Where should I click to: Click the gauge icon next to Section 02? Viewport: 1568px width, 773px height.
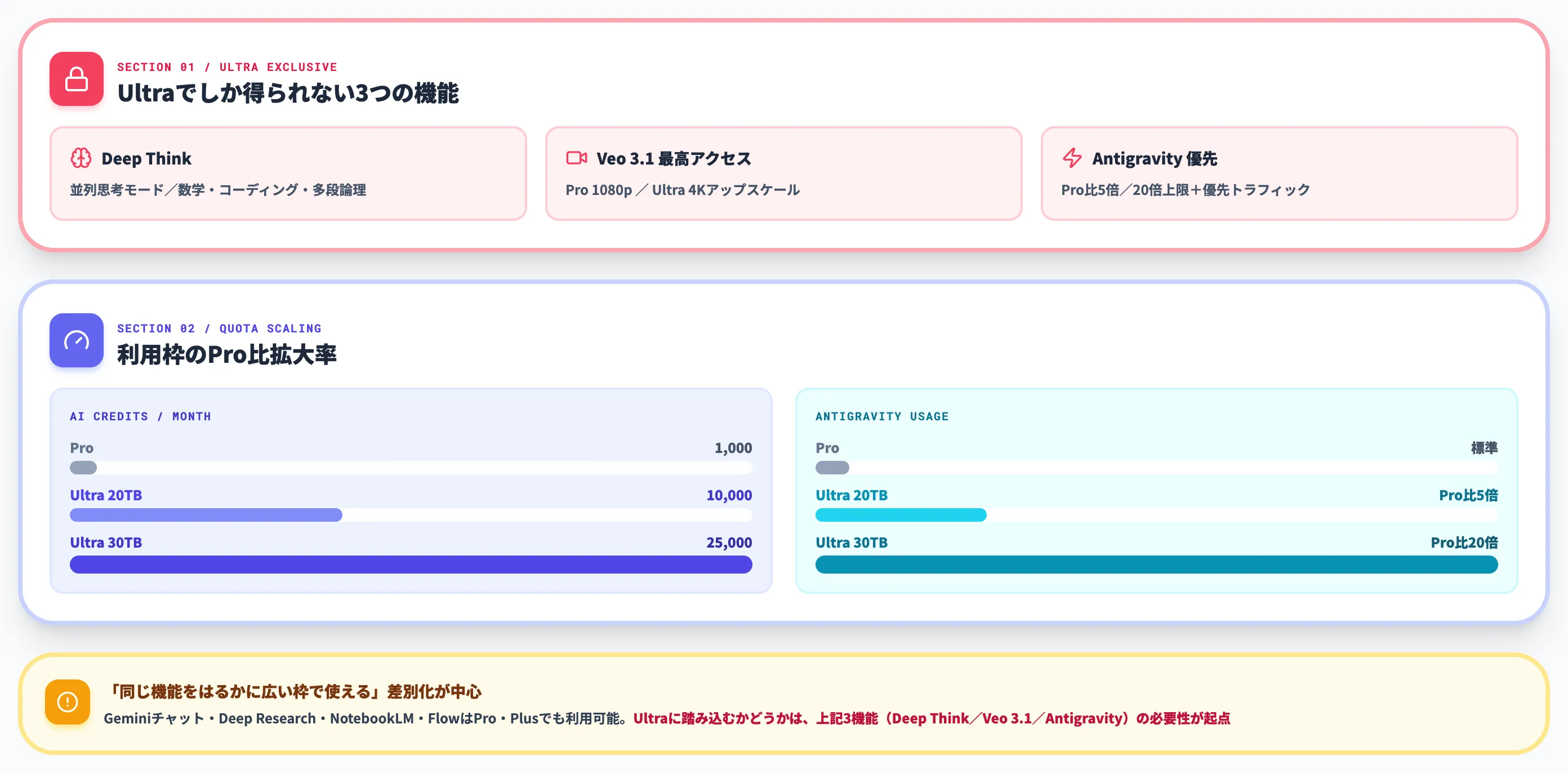(x=76, y=340)
